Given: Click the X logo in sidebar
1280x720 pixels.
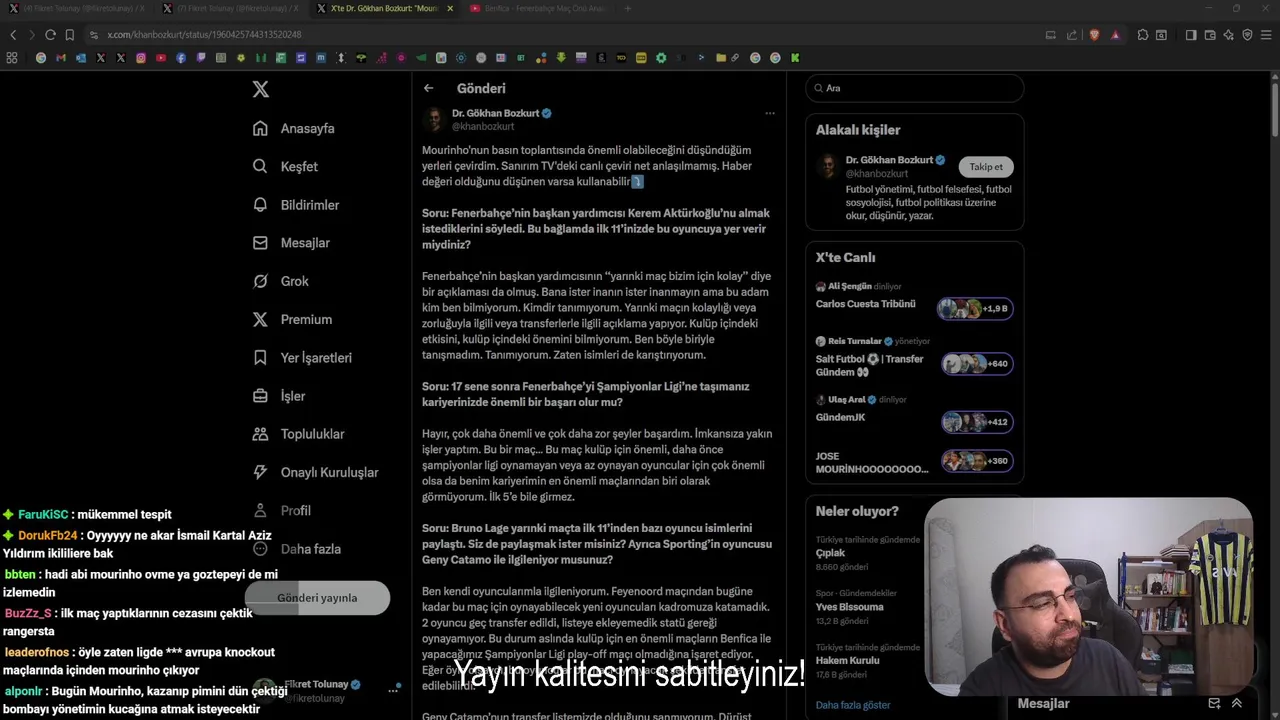Looking at the screenshot, I should [261, 89].
